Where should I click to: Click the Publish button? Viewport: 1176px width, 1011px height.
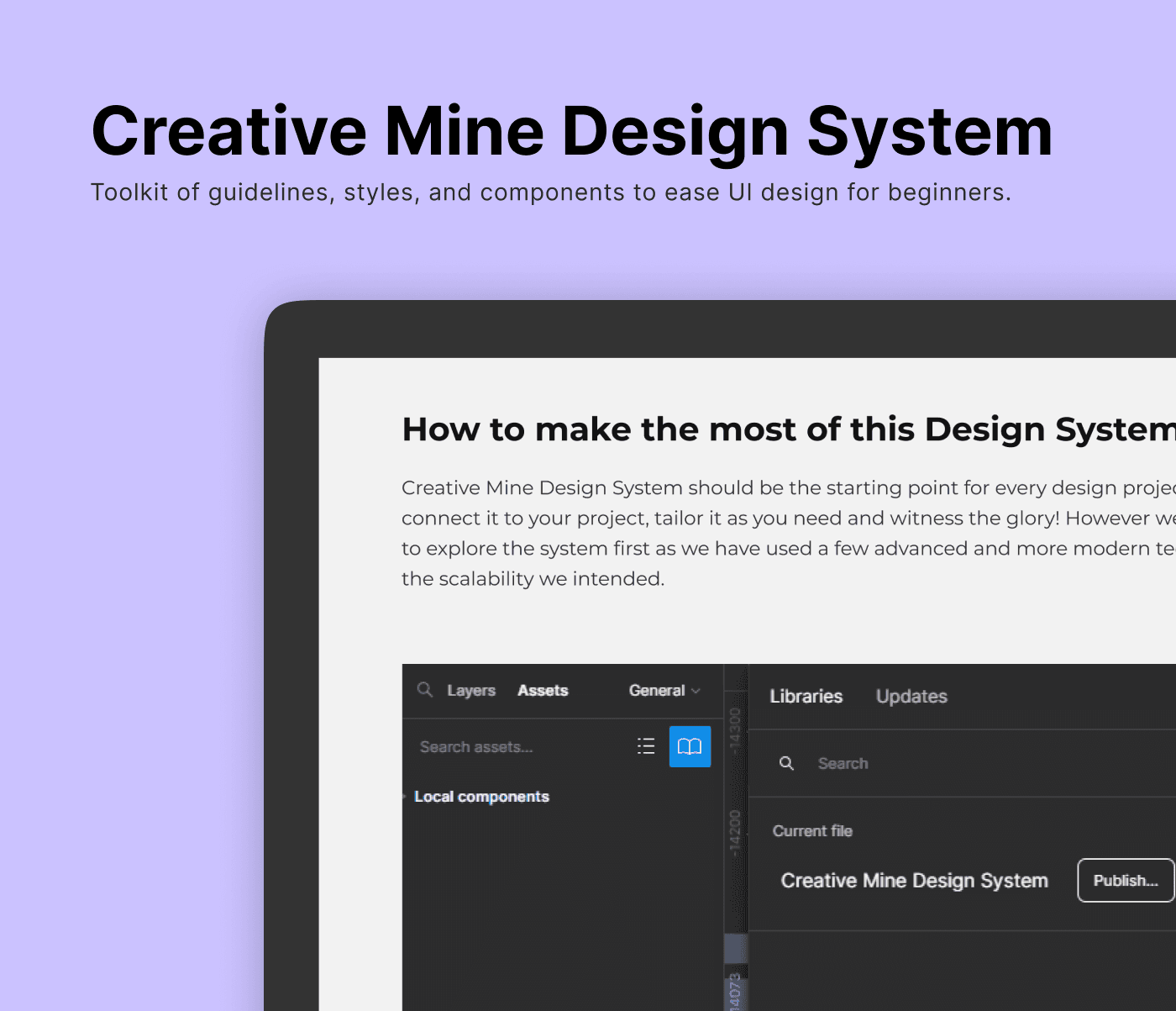tap(1125, 881)
